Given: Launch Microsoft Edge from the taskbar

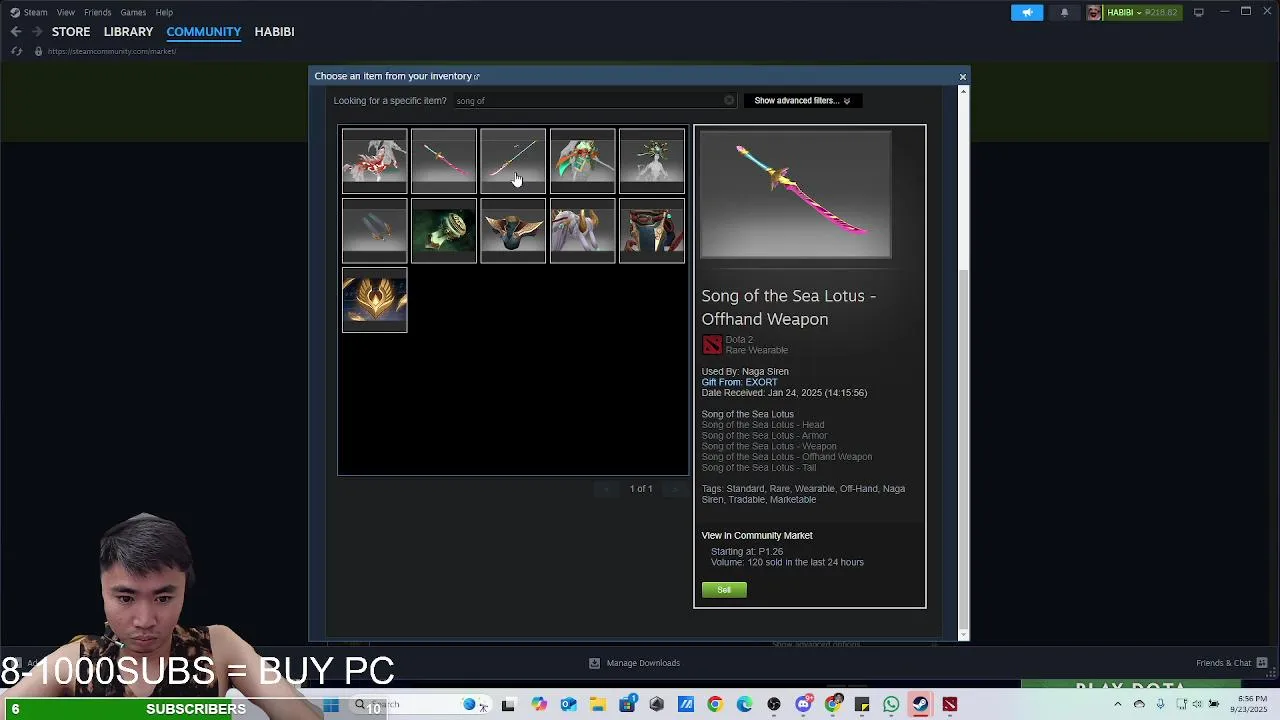Looking at the screenshot, I should pos(744,705).
